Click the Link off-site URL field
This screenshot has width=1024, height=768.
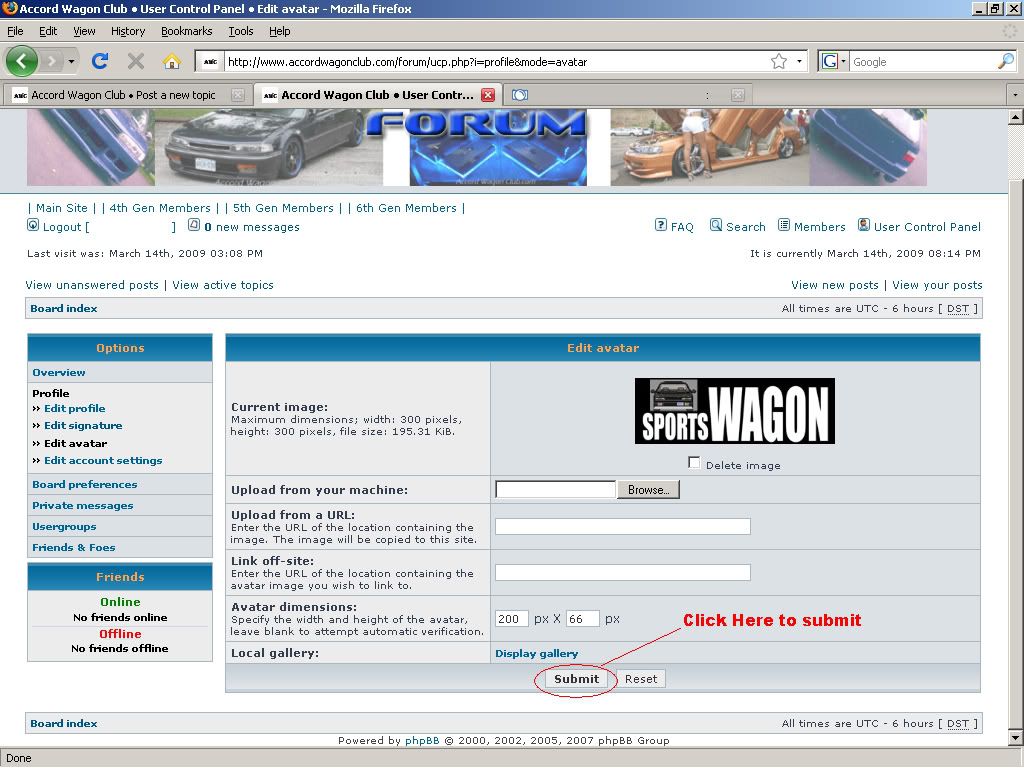[623, 573]
